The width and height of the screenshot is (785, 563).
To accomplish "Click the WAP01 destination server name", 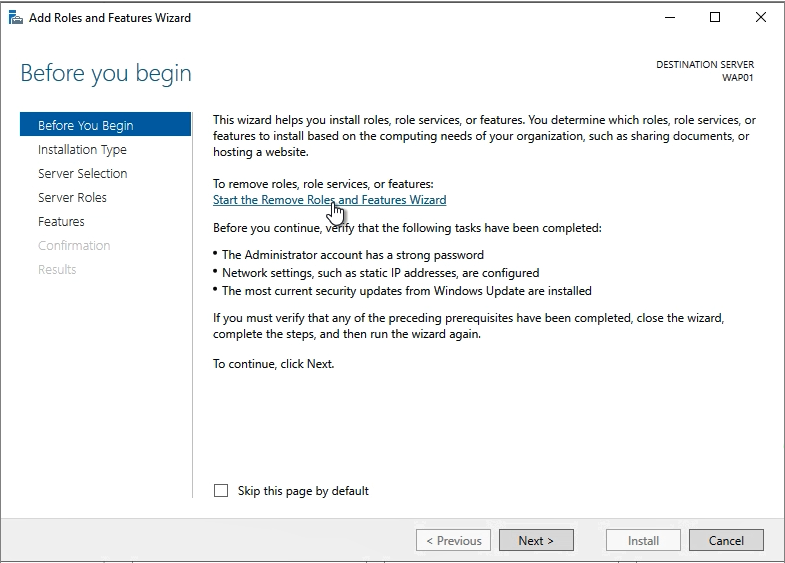I will (x=737, y=78).
